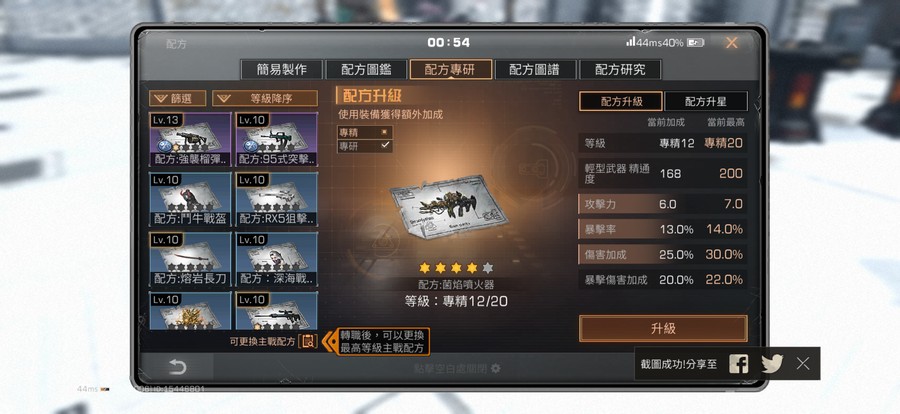
Task: Tap the gear icon beside 點擊空白處關閉
Action: pyautogui.click(x=495, y=368)
